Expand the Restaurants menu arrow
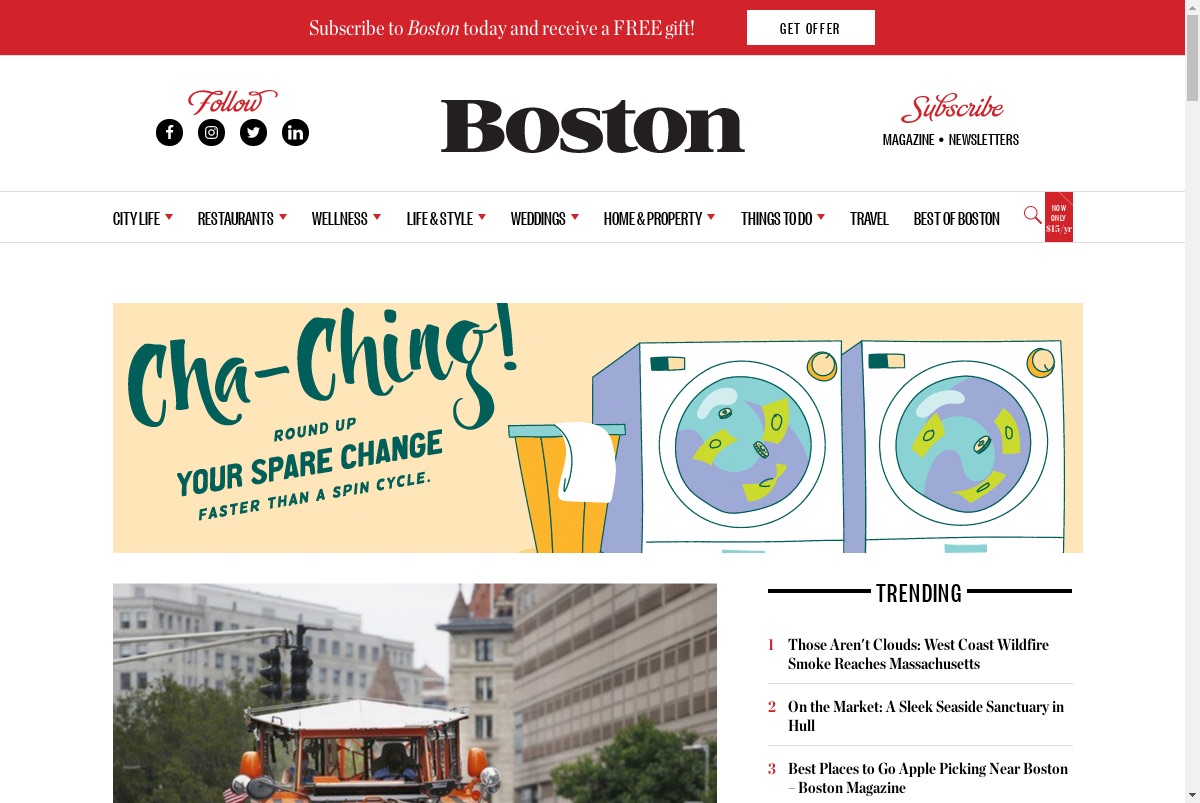This screenshot has width=1200, height=803. pyautogui.click(x=283, y=216)
